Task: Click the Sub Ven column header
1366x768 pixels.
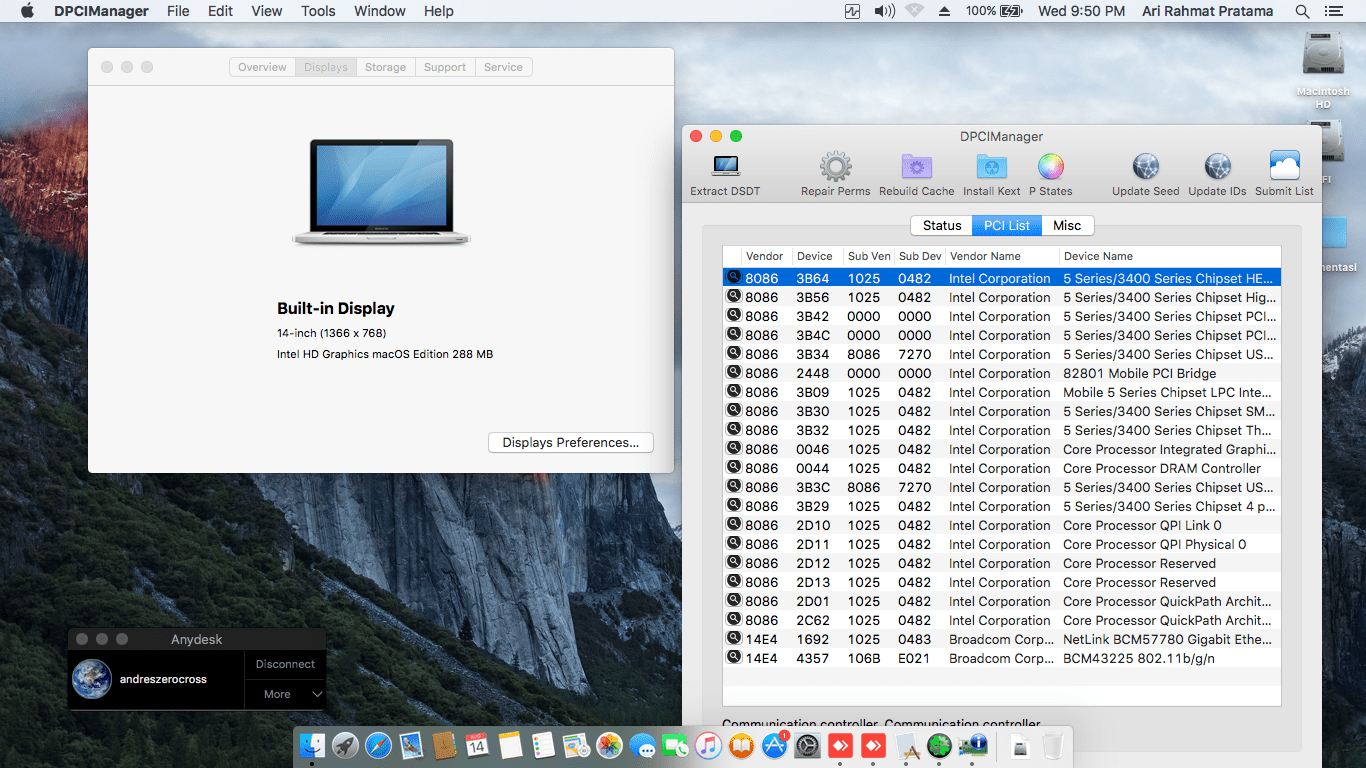Action: pos(868,256)
